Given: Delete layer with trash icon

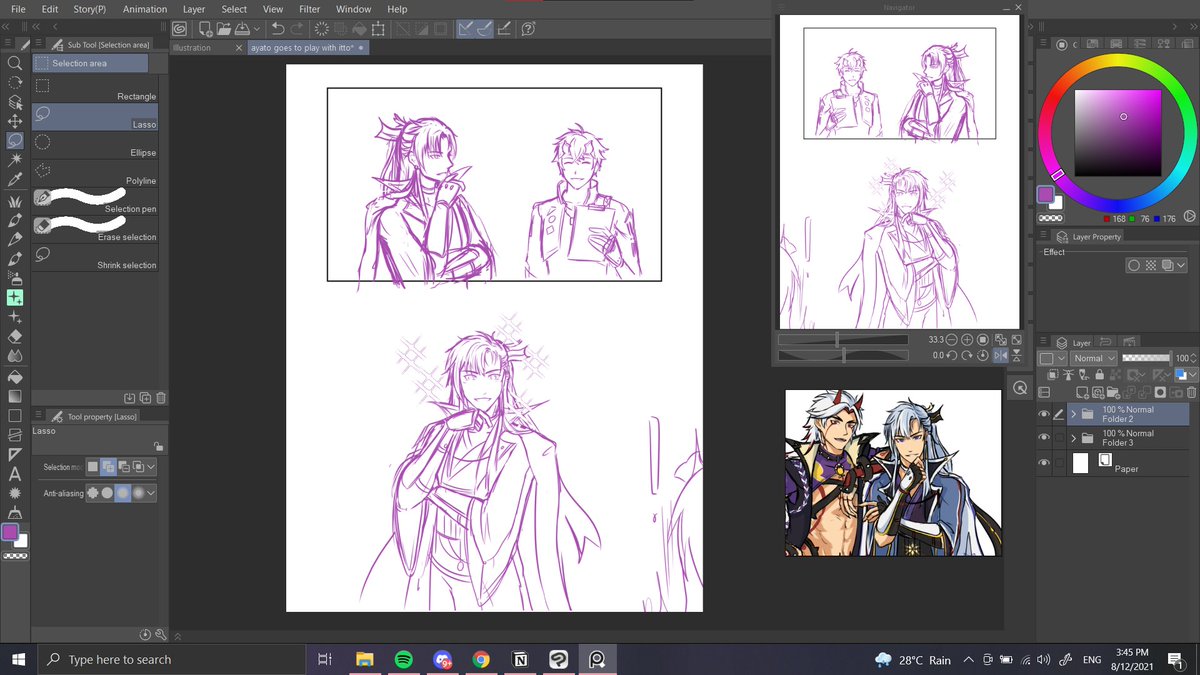Looking at the screenshot, I should coord(1191,392).
